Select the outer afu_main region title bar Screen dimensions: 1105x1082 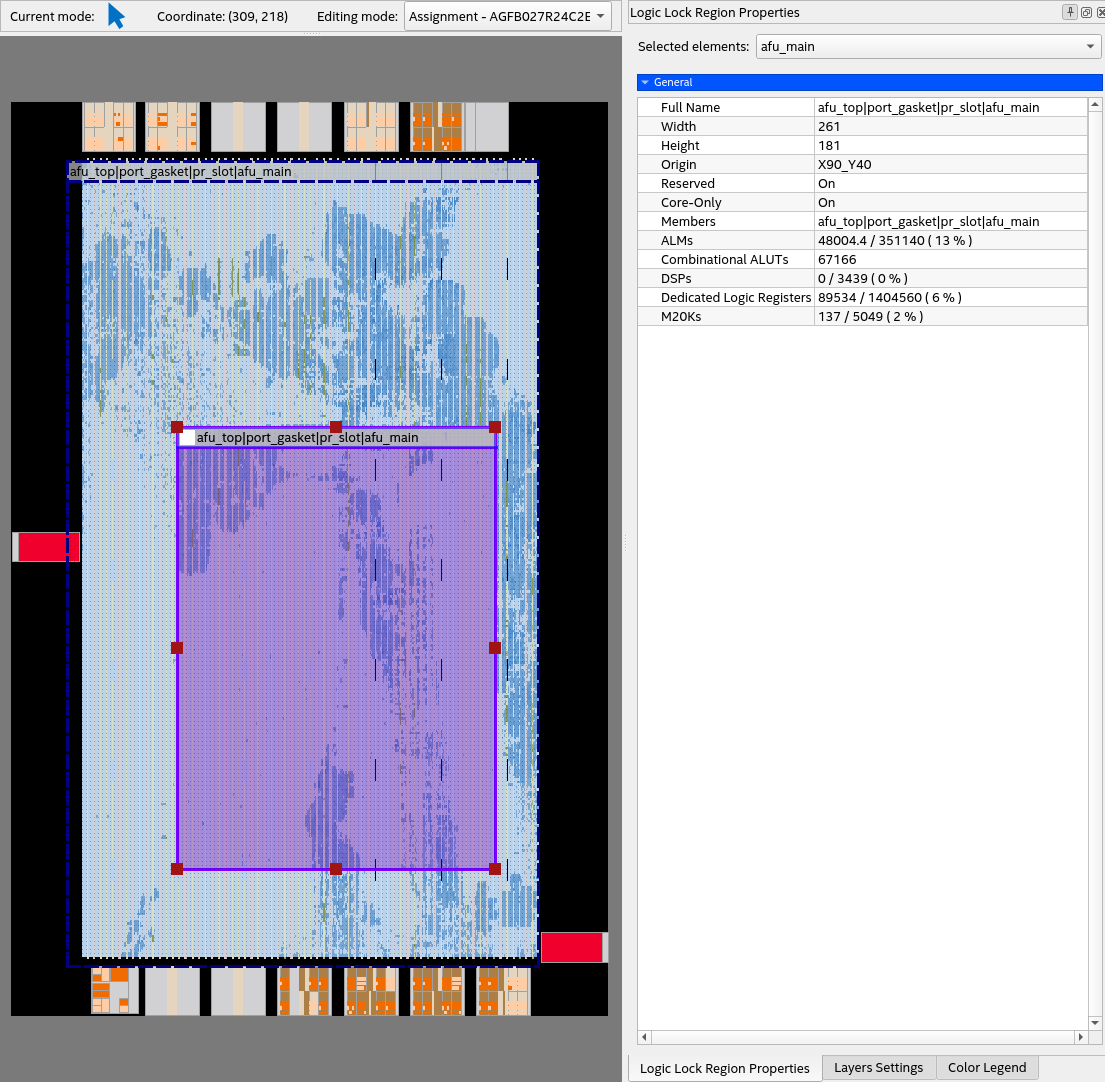(300, 171)
